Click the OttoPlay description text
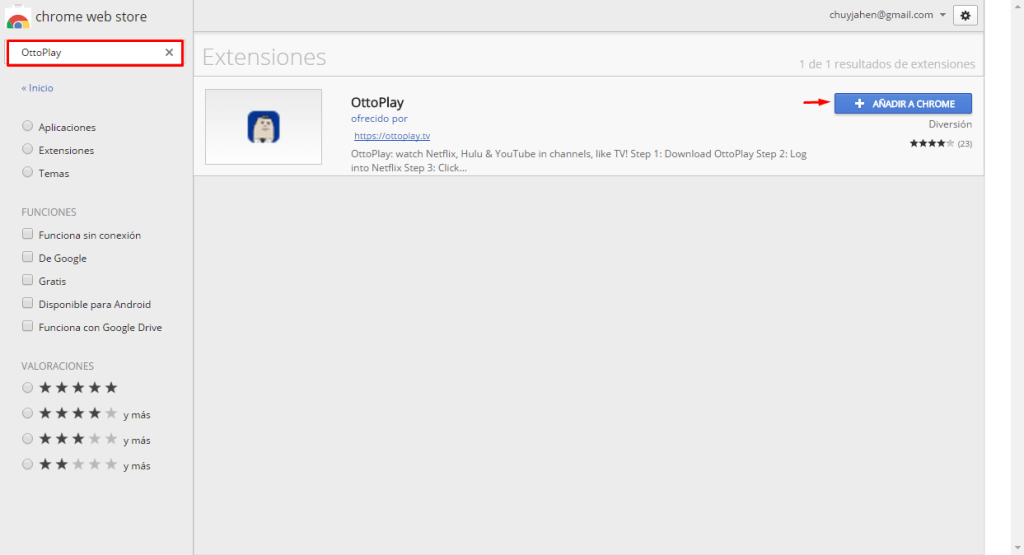This screenshot has width=1024, height=555. 579,161
